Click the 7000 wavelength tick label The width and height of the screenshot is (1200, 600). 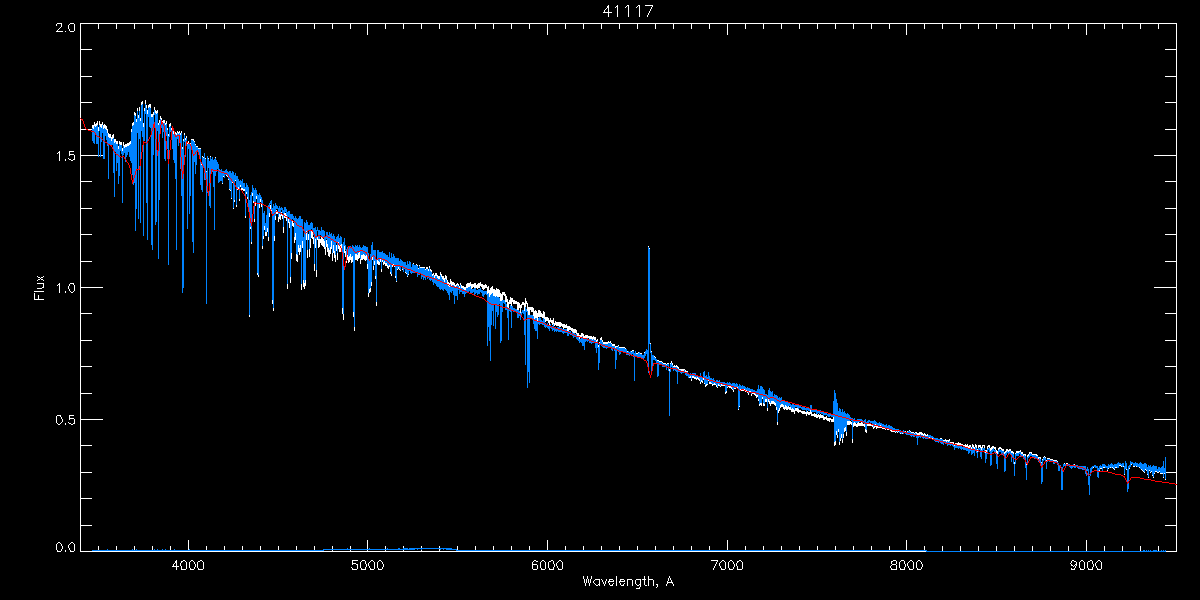coord(727,565)
